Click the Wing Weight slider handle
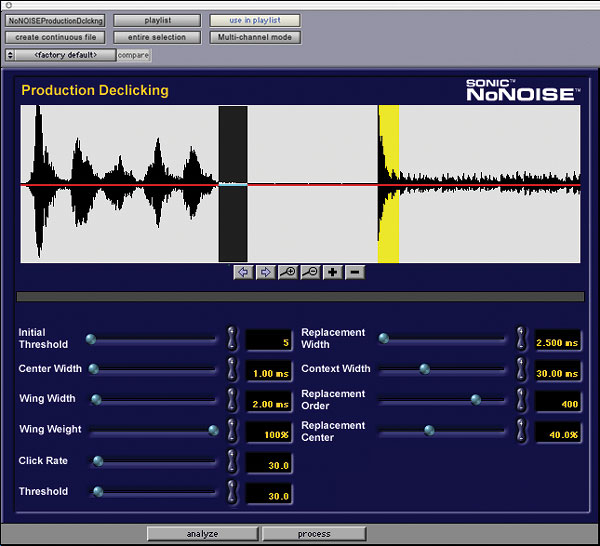Screen dimensions: 600x546 tap(214, 430)
